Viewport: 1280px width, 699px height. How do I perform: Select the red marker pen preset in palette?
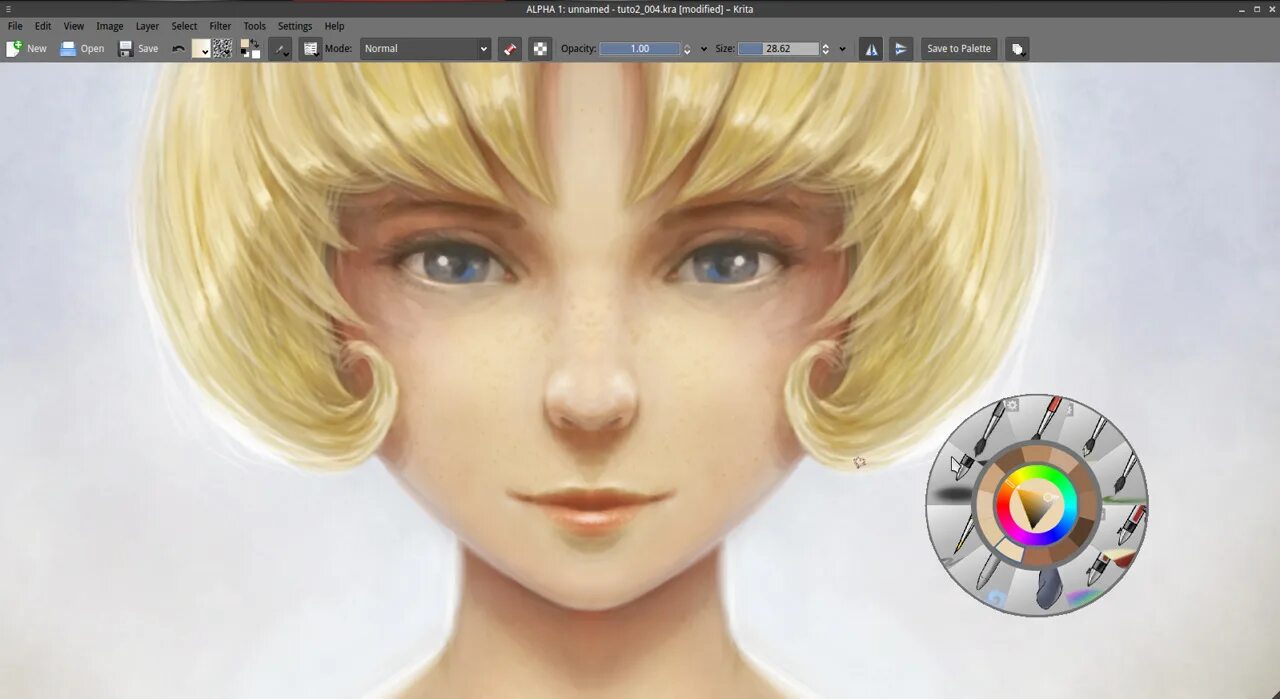pyautogui.click(x=1132, y=525)
